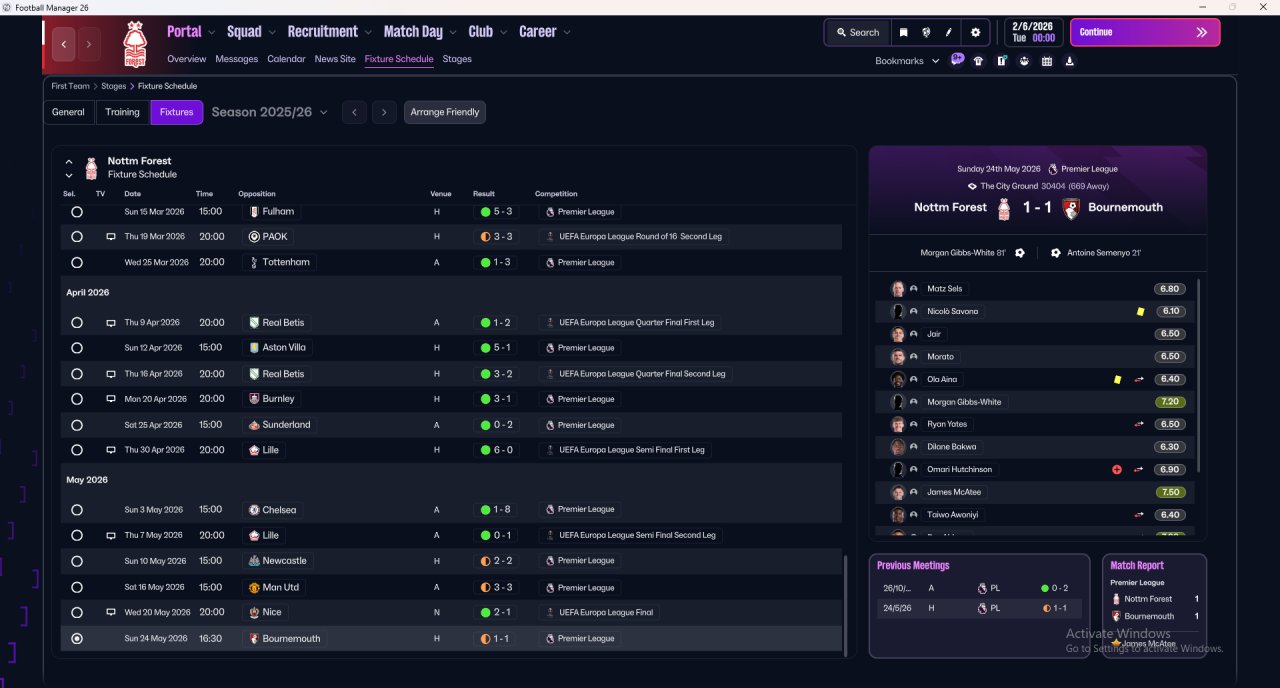Click the shirt kit bookmark icon
The height and width of the screenshot is (688, 1280).
[978, 61]
